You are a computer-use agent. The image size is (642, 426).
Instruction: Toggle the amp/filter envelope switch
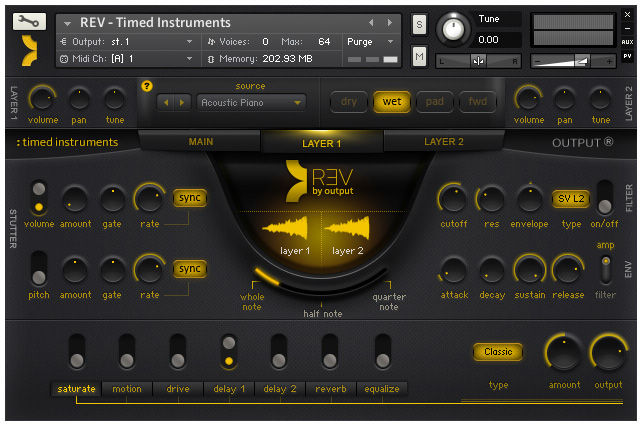pos(606,270)
